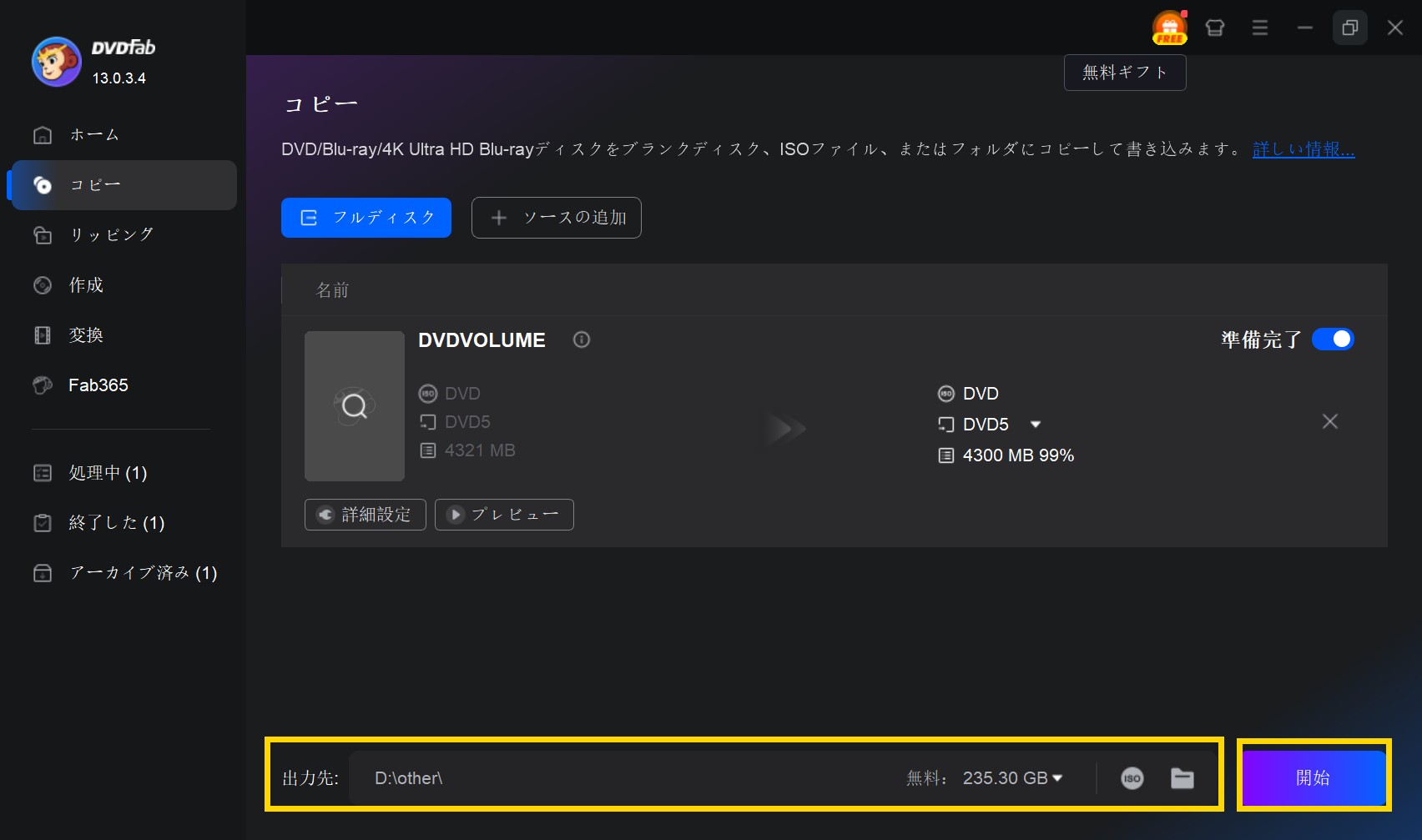Click the フルディスク copy mode button
The width and height of the screenshot is (1422, 840).
[366, 218]
